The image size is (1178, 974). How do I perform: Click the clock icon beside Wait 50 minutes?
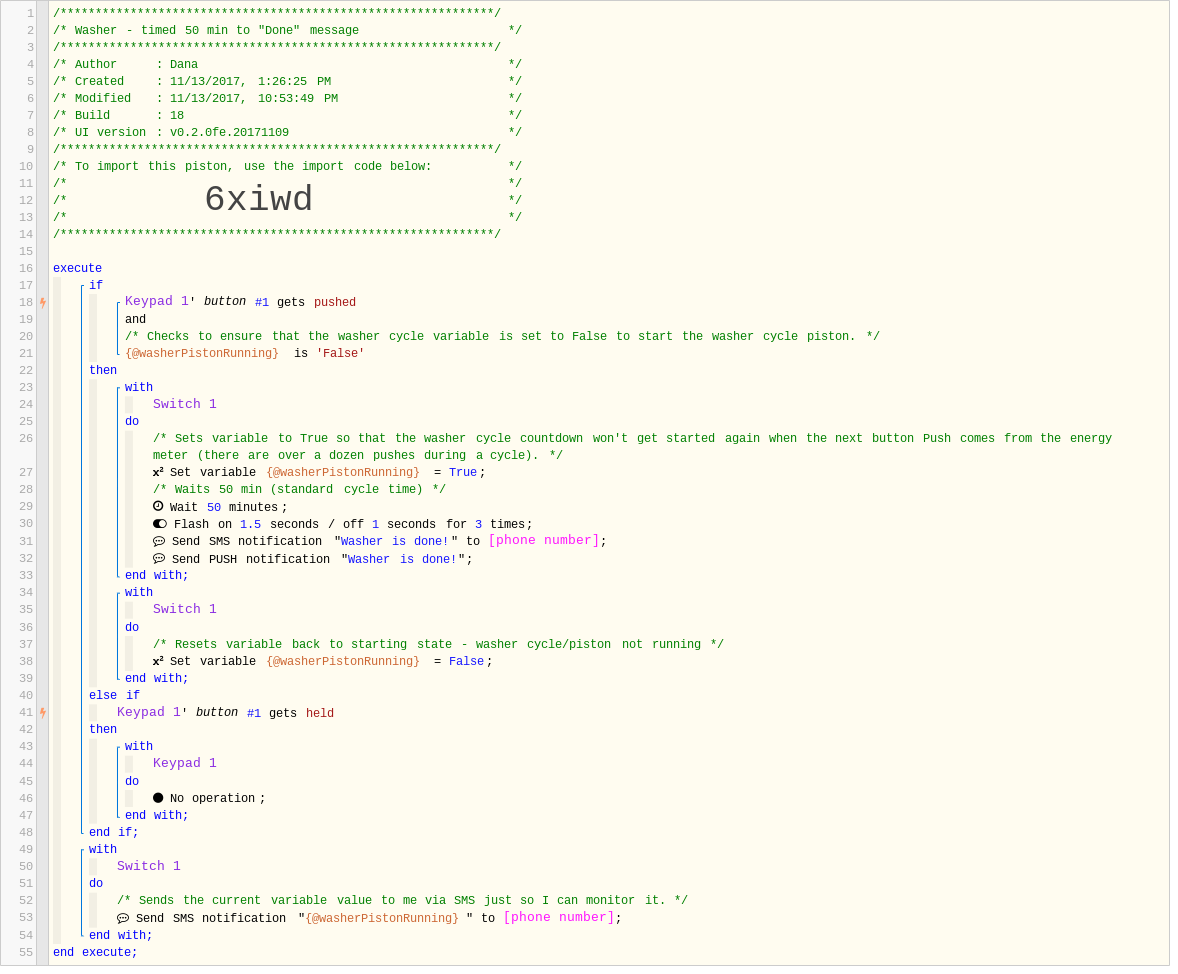click(x=158, y=507)
